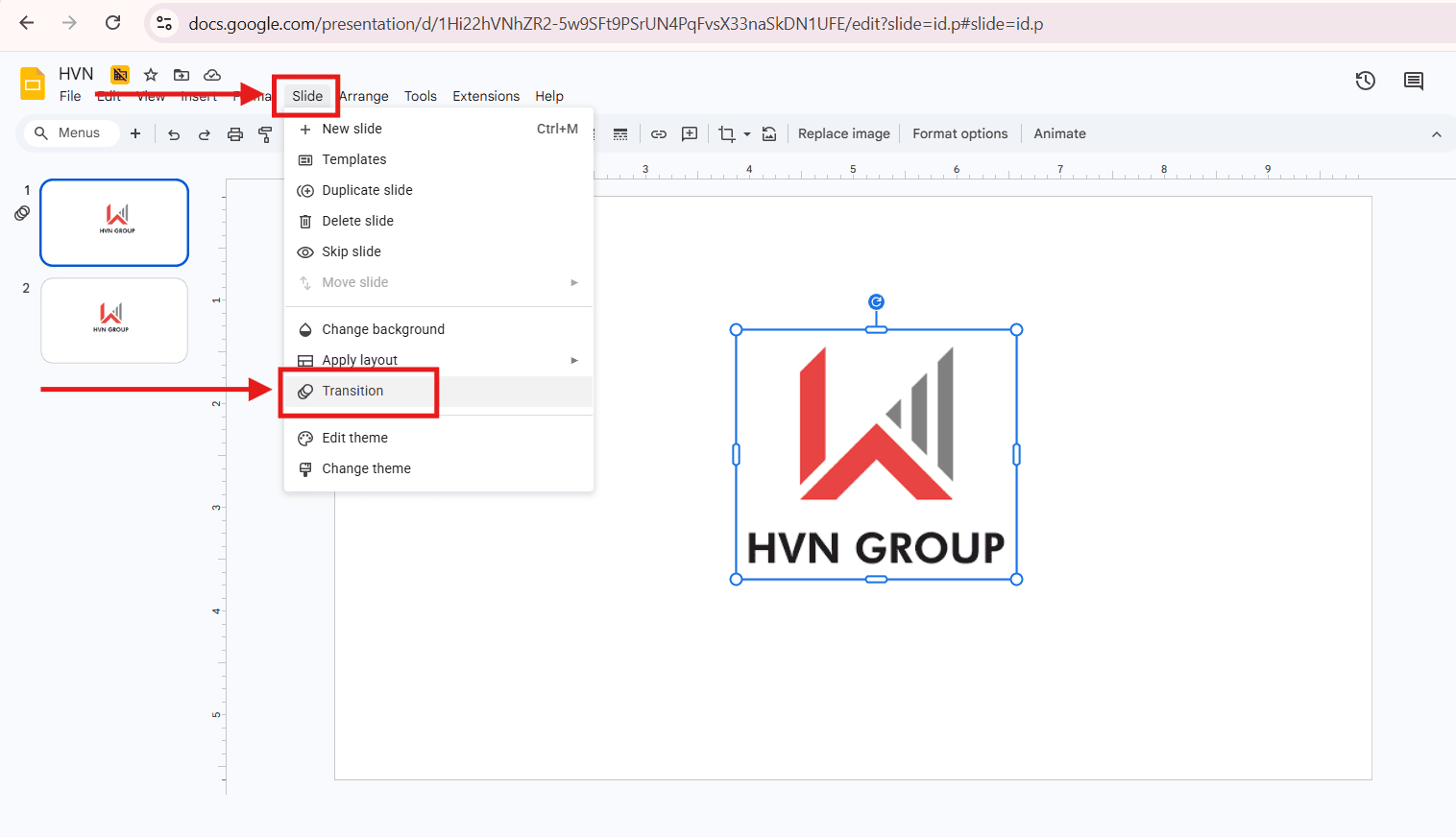The height and width of the screenshot is (837, 1456).
Task: Select Transition from the Slide menu
Action: point(352,391)
